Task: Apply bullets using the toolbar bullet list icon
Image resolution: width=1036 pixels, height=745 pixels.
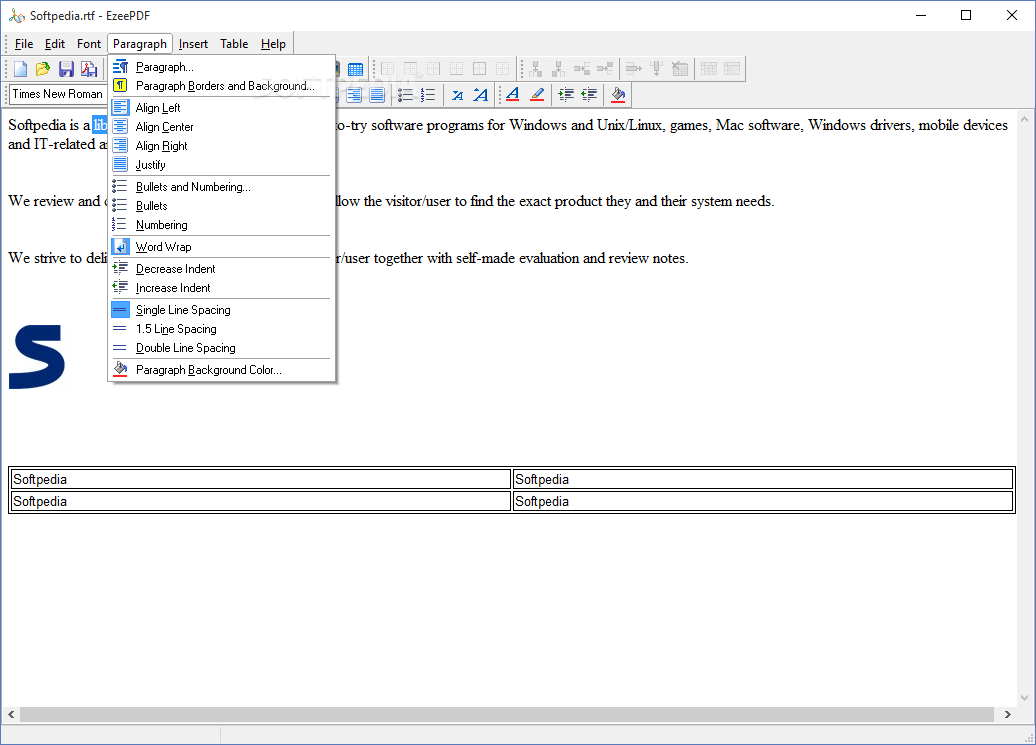Action: coord(405,94)
